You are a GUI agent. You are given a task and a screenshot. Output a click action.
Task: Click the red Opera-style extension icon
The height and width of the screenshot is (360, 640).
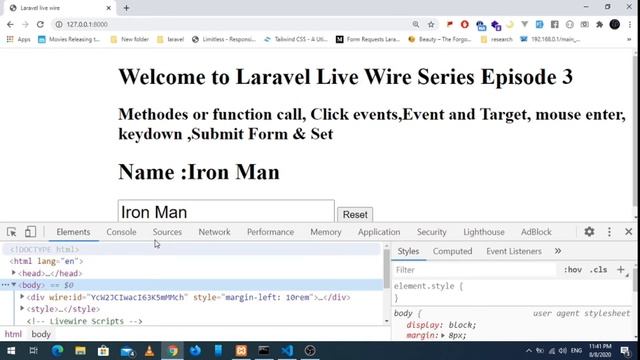pos(464,24)
